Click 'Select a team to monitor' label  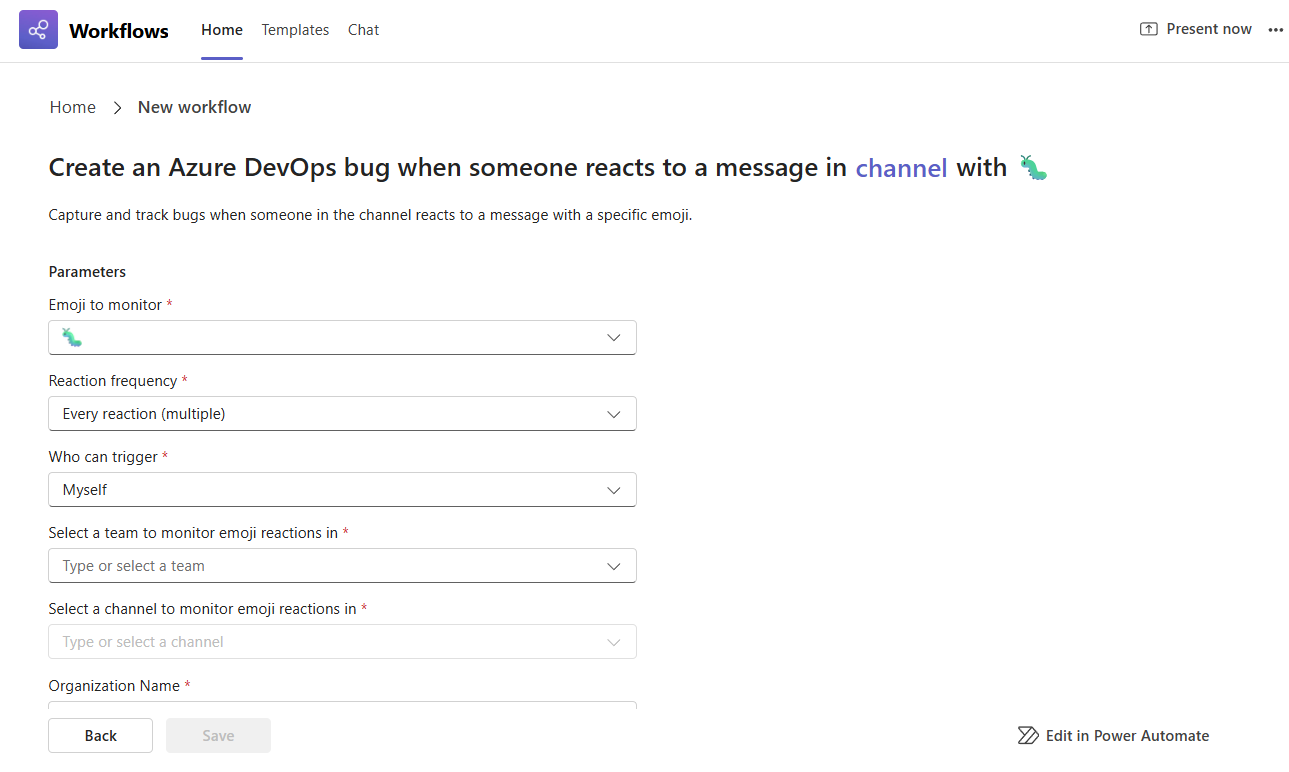[193, 533]
